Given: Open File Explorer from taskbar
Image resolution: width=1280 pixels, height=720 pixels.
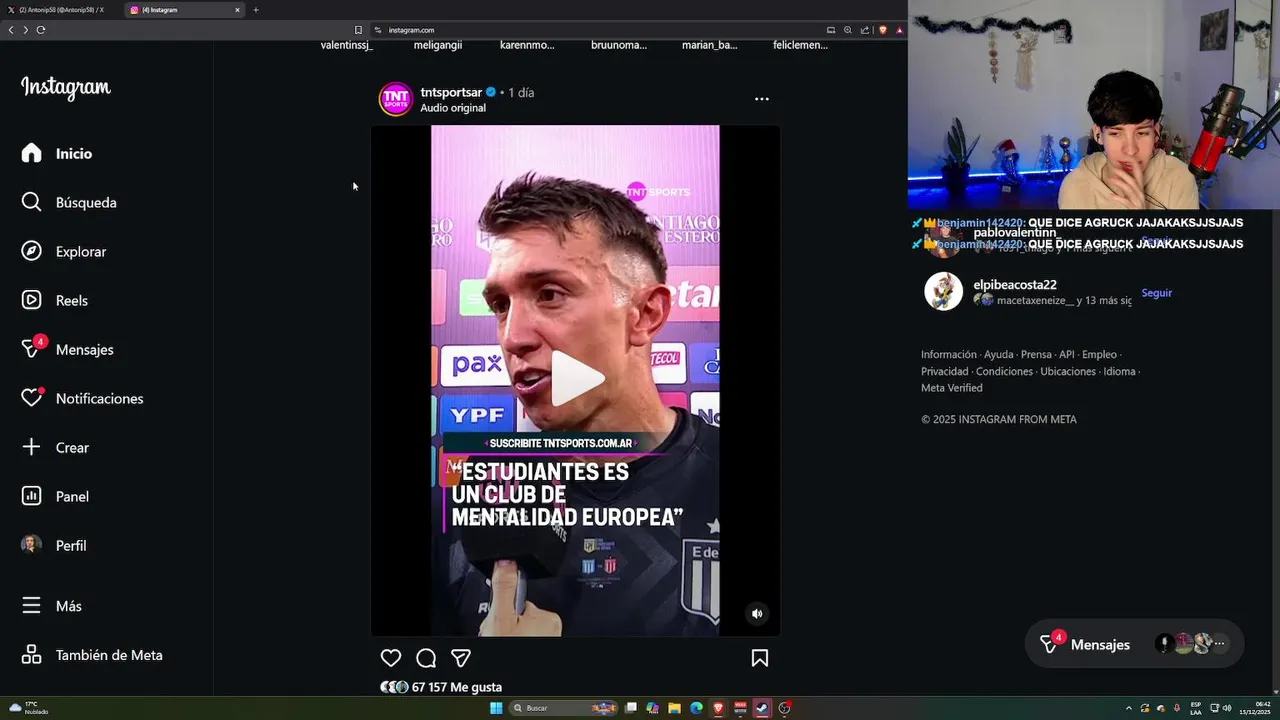Looking at the screenshot, I should coord(674,708).
